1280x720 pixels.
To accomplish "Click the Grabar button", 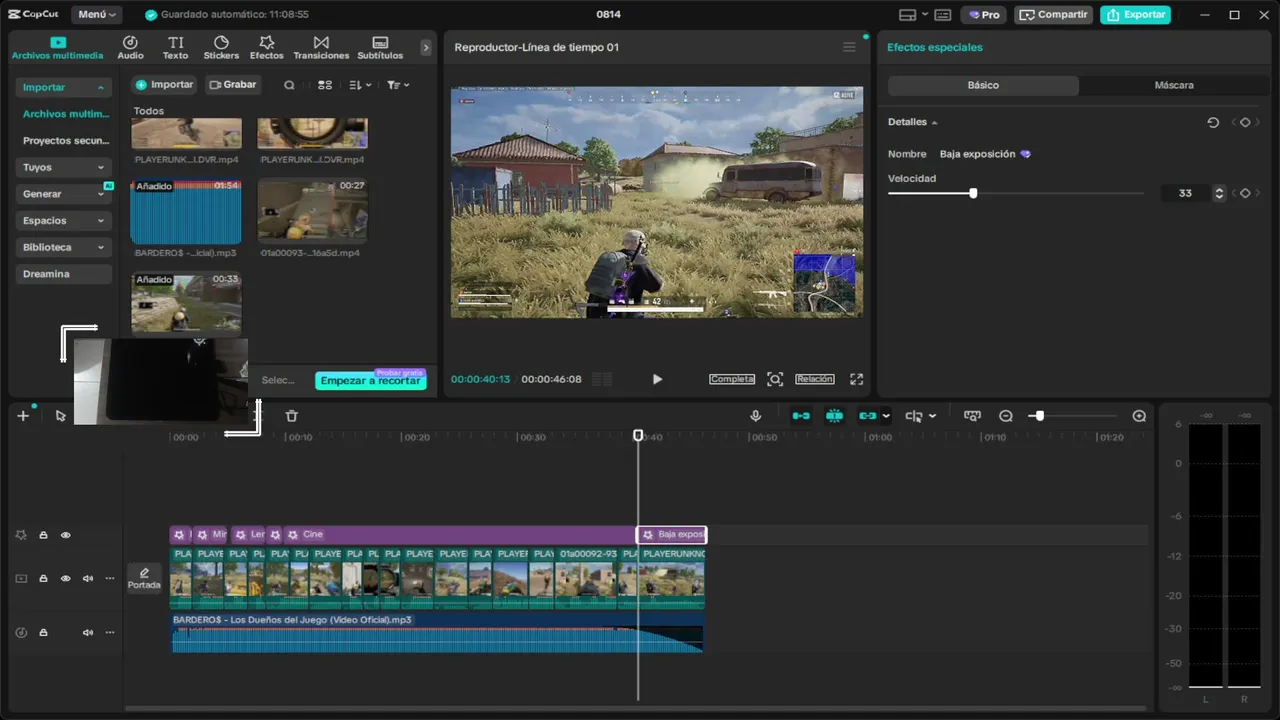I will [x=233, y=85].
